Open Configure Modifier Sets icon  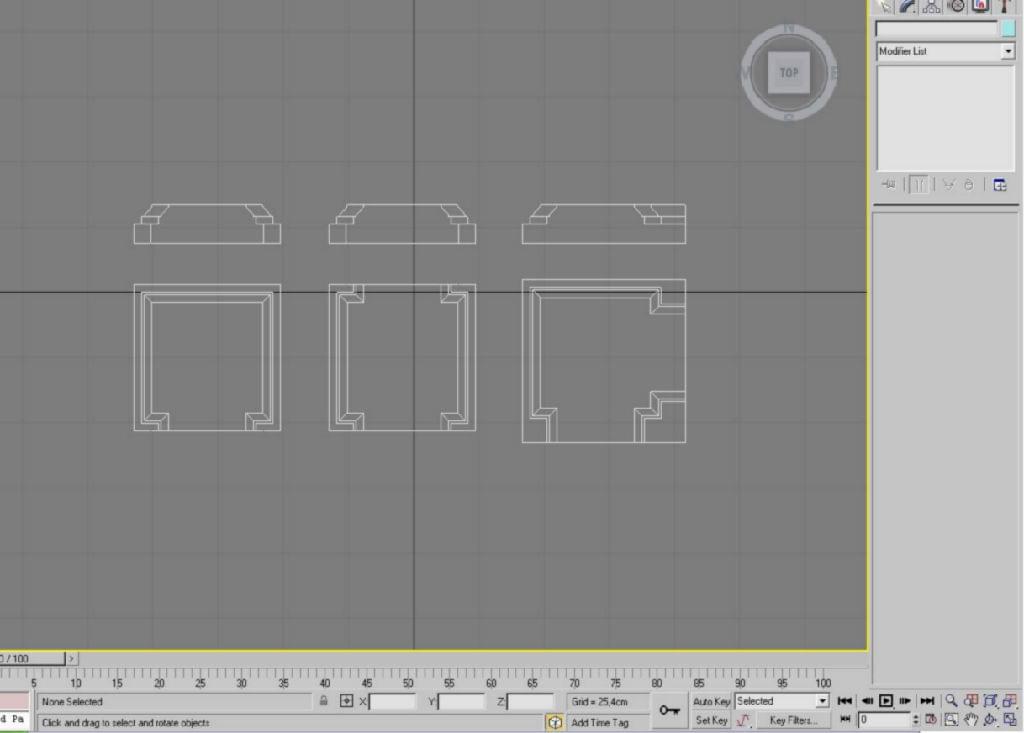1000,185
